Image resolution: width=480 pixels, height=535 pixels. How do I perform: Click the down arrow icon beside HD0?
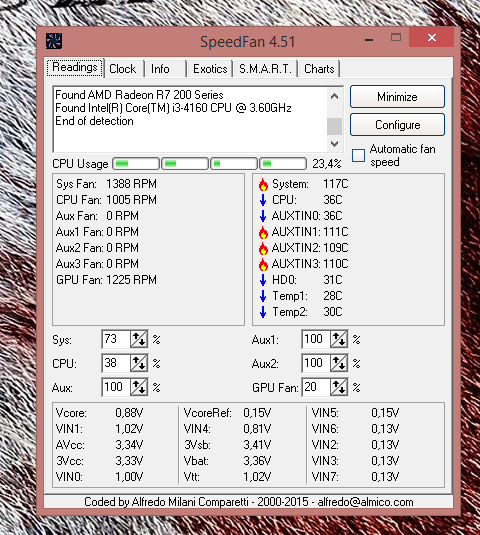pos(263,280)
